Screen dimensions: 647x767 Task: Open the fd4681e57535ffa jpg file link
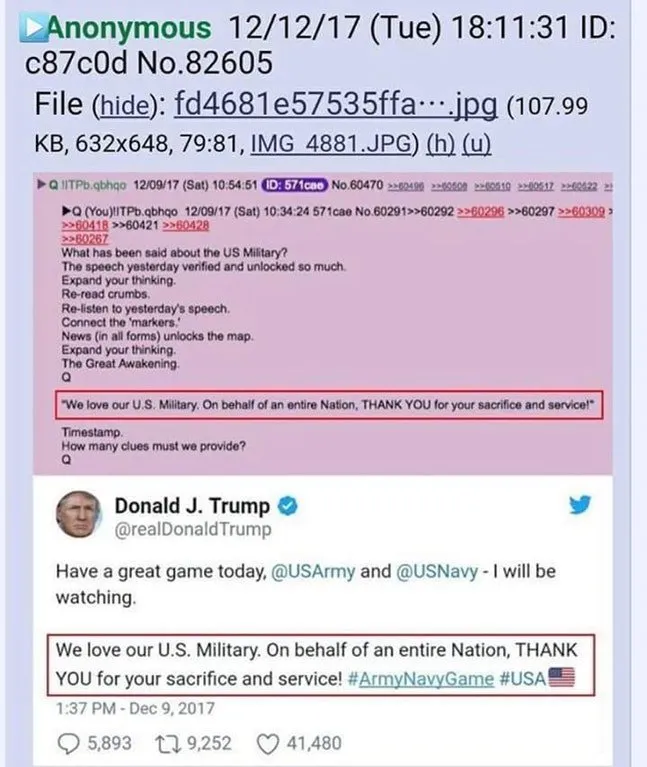coord(335,104)
